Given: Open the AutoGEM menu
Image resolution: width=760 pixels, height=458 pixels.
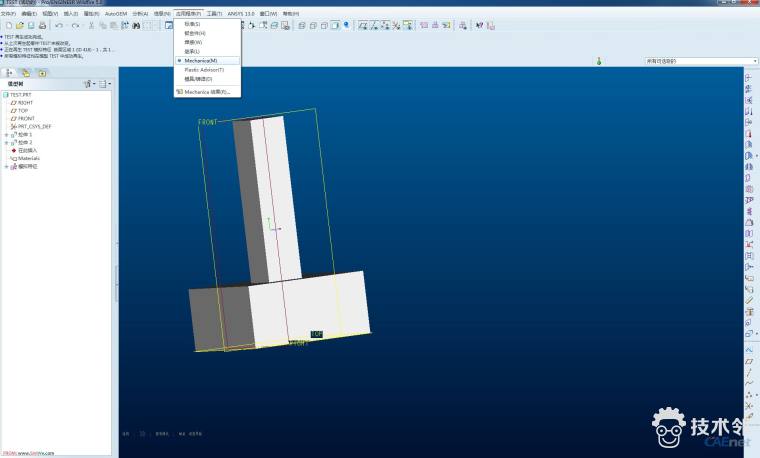Looking at the screenshot, I should pyautogui.click(x=116, y=14).
